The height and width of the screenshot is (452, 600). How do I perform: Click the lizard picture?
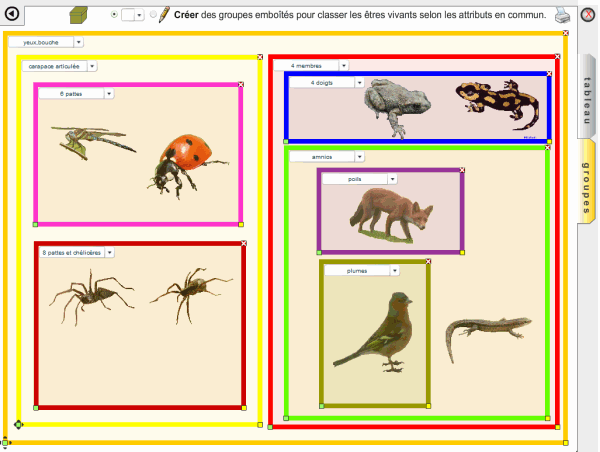[x=488, y=338]
